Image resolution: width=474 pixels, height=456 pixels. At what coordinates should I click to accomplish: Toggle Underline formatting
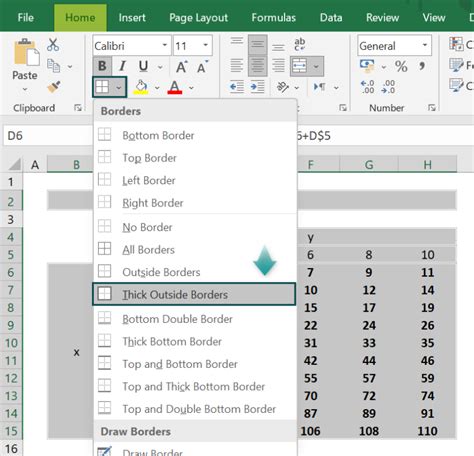click(x=143, y=66)
